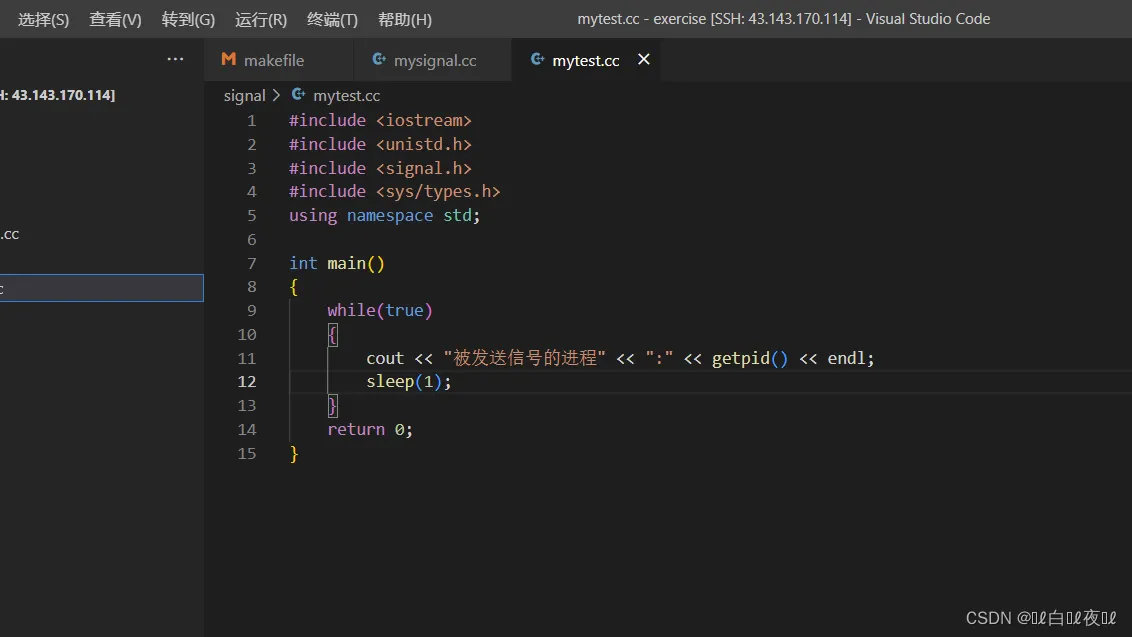
Task: Click the C++ icon on mytest.cc tab
Action: pyautogui.click(x=538, y=60)
